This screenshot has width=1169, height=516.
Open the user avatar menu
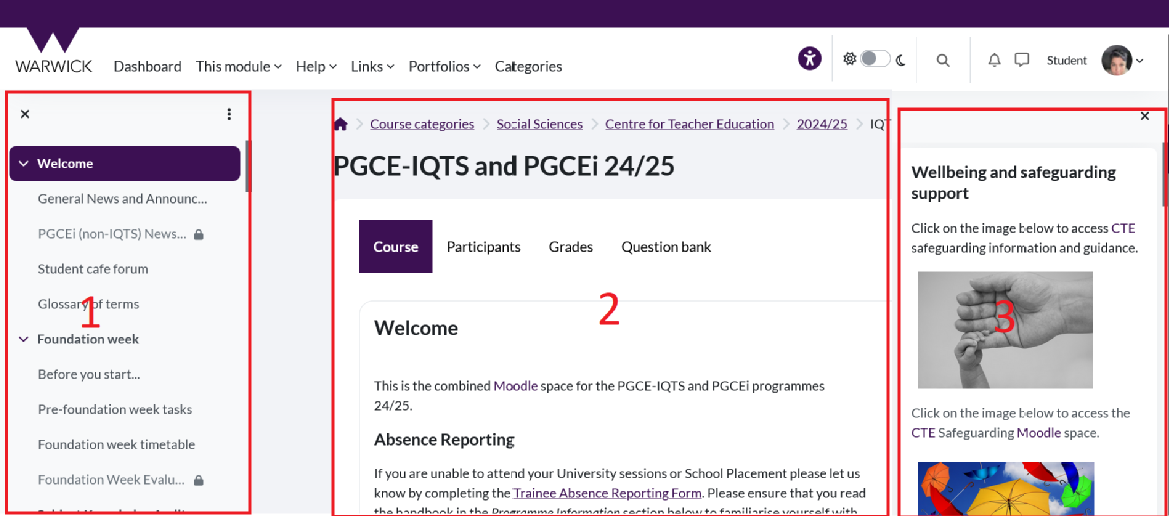(x=1121, y=60)
